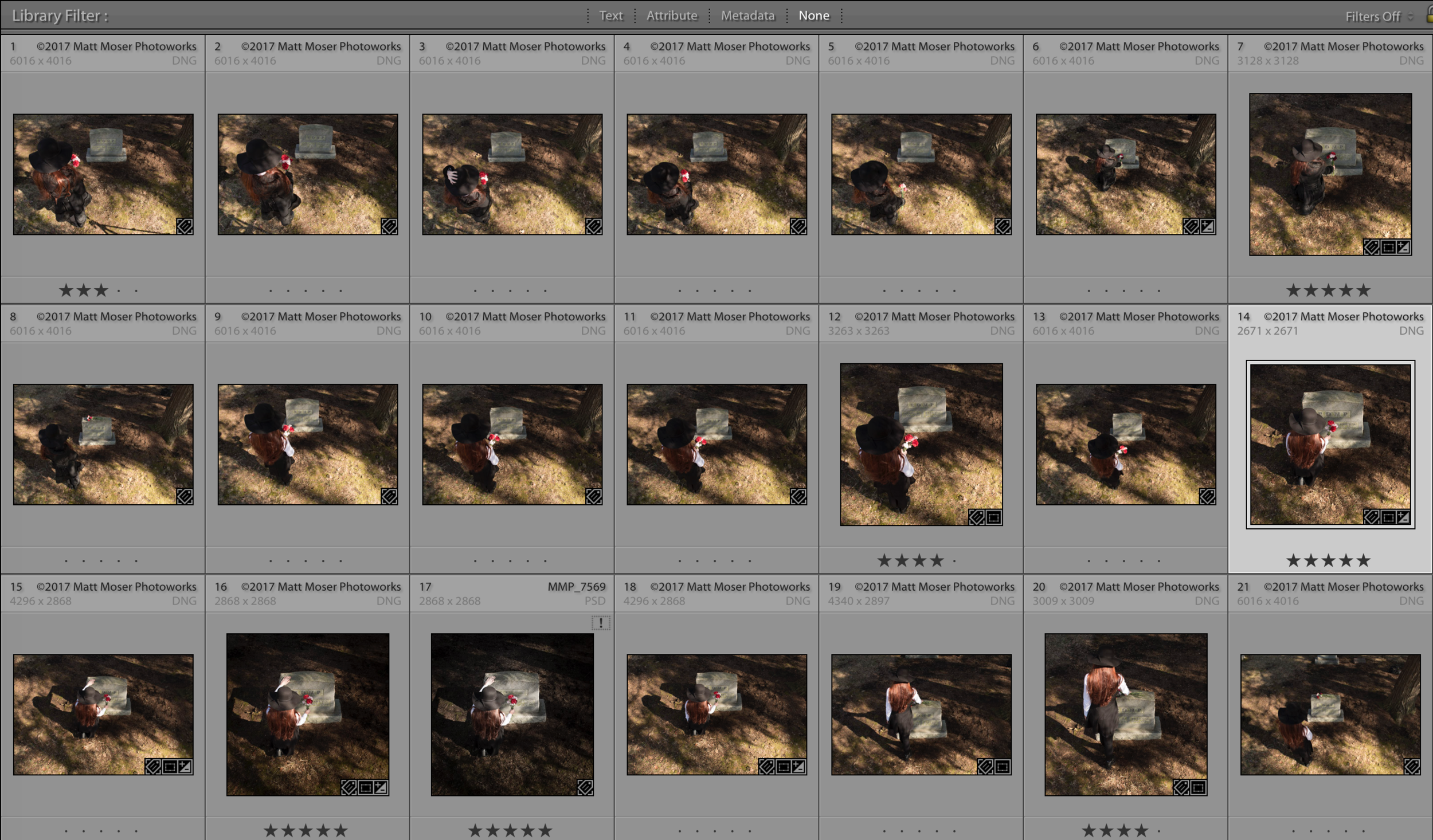The height and width of the screenshot is (840, 1433).
Task: Click keyword tag badge on photo 1
Action: click(185, 226)
